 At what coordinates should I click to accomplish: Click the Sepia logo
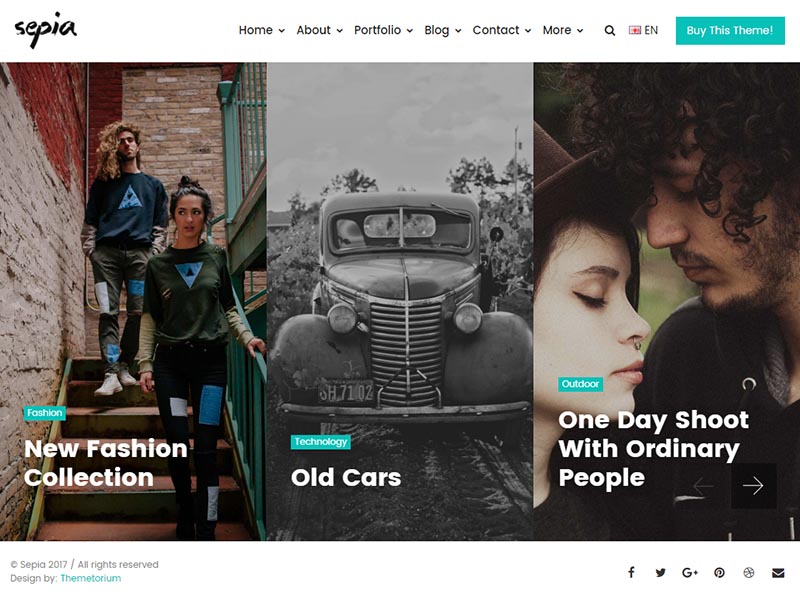tap(45, 30)
